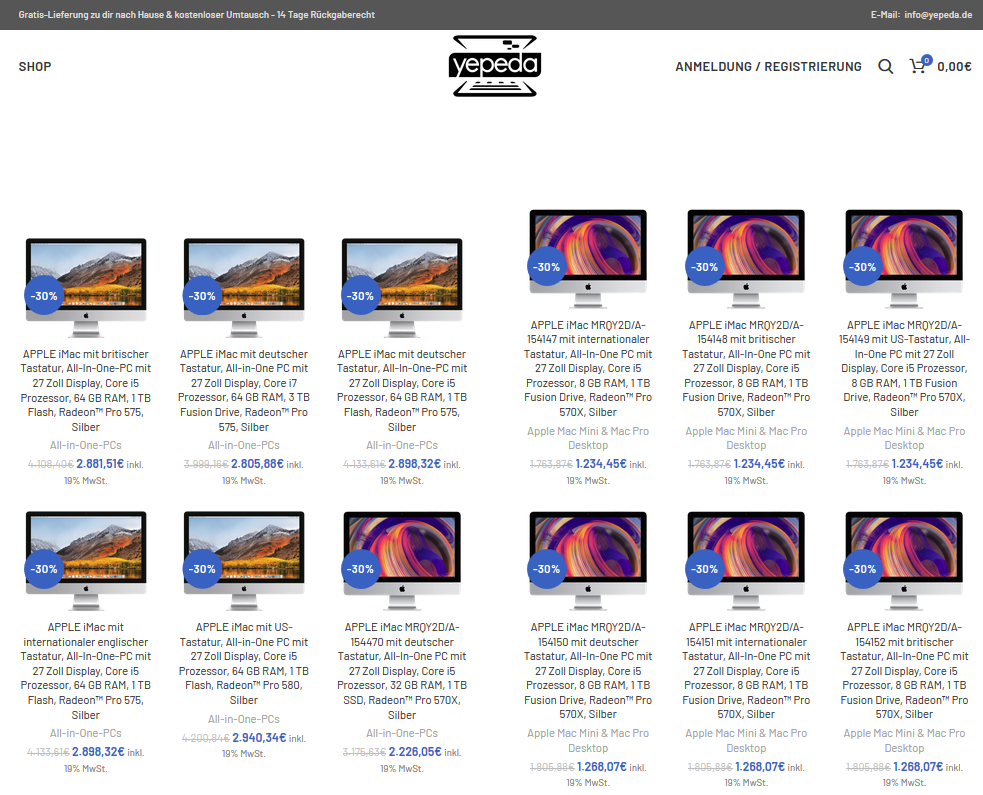
Task: Open the MRQY2D/A-154147 product title
Action: [x=588, y=369]
